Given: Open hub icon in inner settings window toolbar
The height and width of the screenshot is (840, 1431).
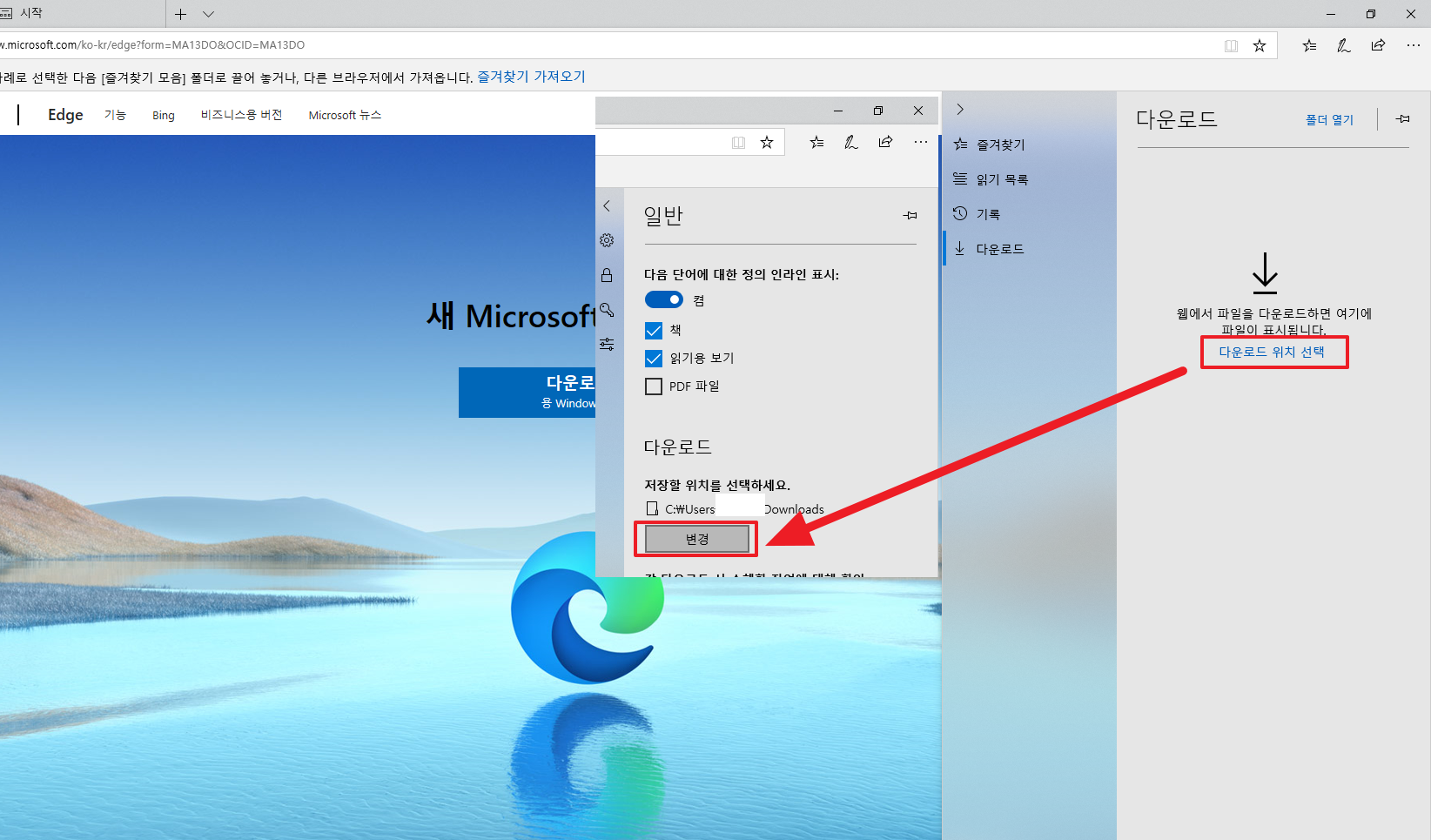Looking at the screenshot, I should [x=816, y=142].
